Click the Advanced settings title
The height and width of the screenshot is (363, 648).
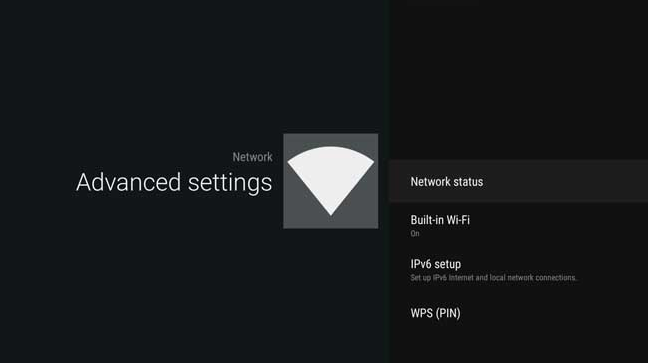coord(174,182)
